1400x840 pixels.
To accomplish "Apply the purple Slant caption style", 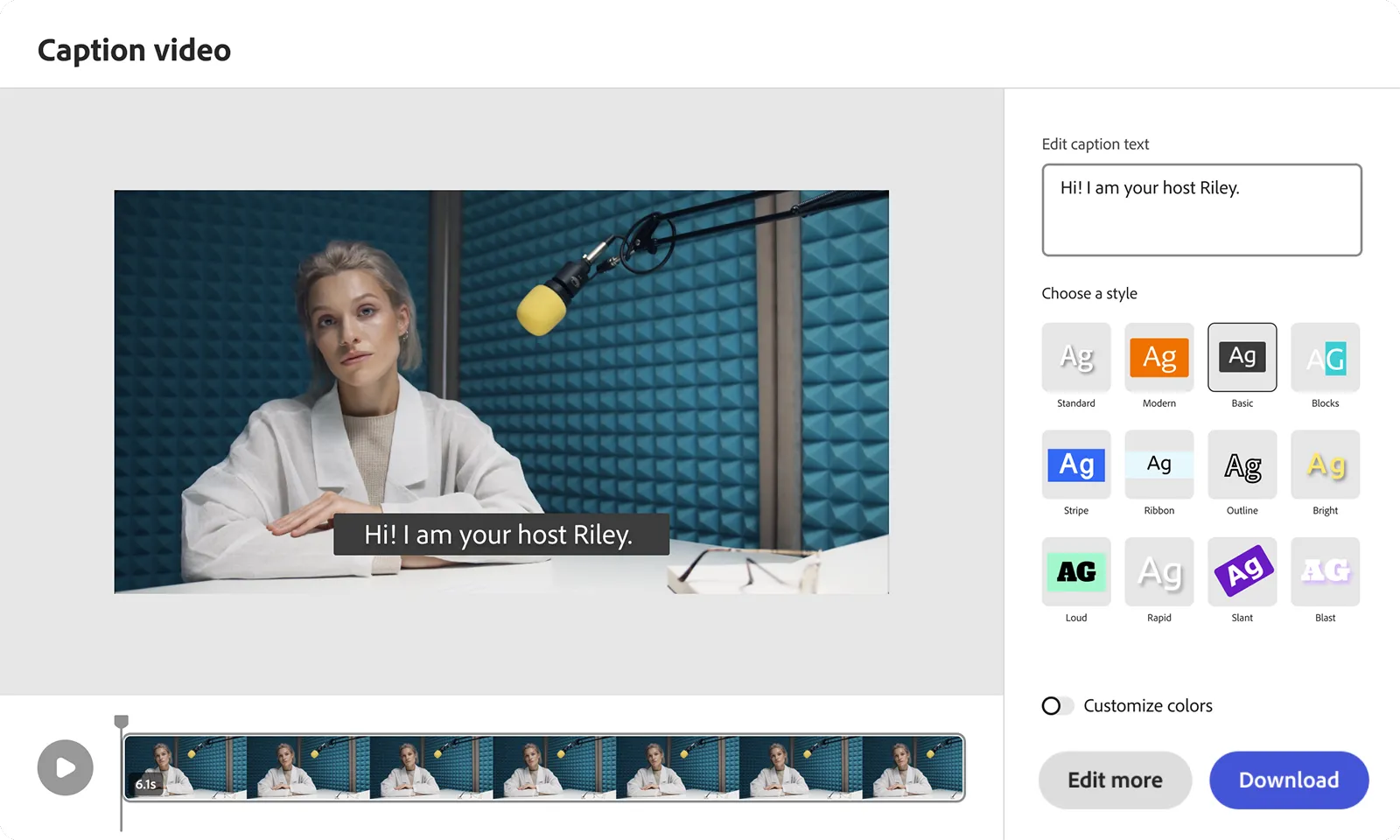I will pos(1242,571).
